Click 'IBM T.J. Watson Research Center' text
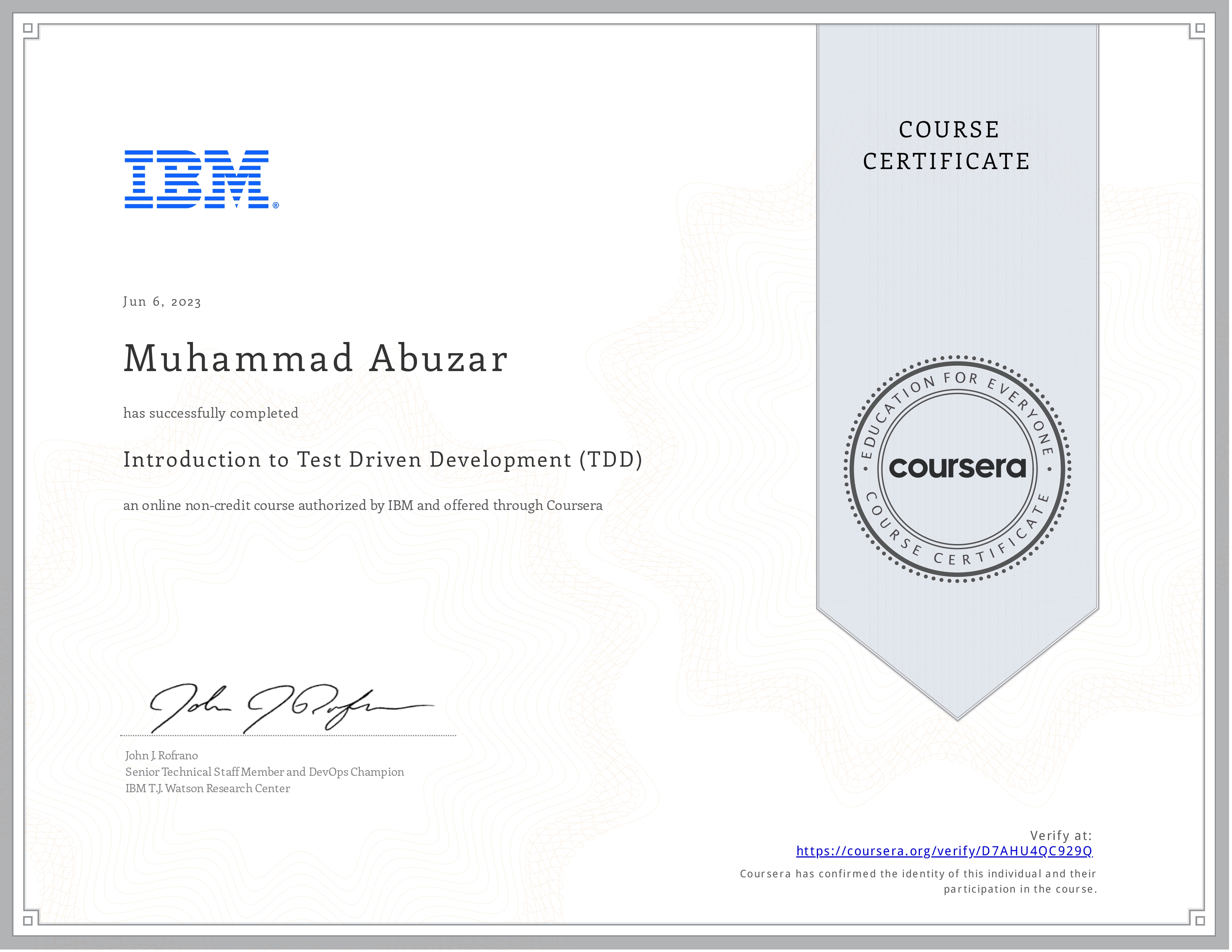This screenshot has width=1232, height=952. pyautogui.click(x=207, y=788)
